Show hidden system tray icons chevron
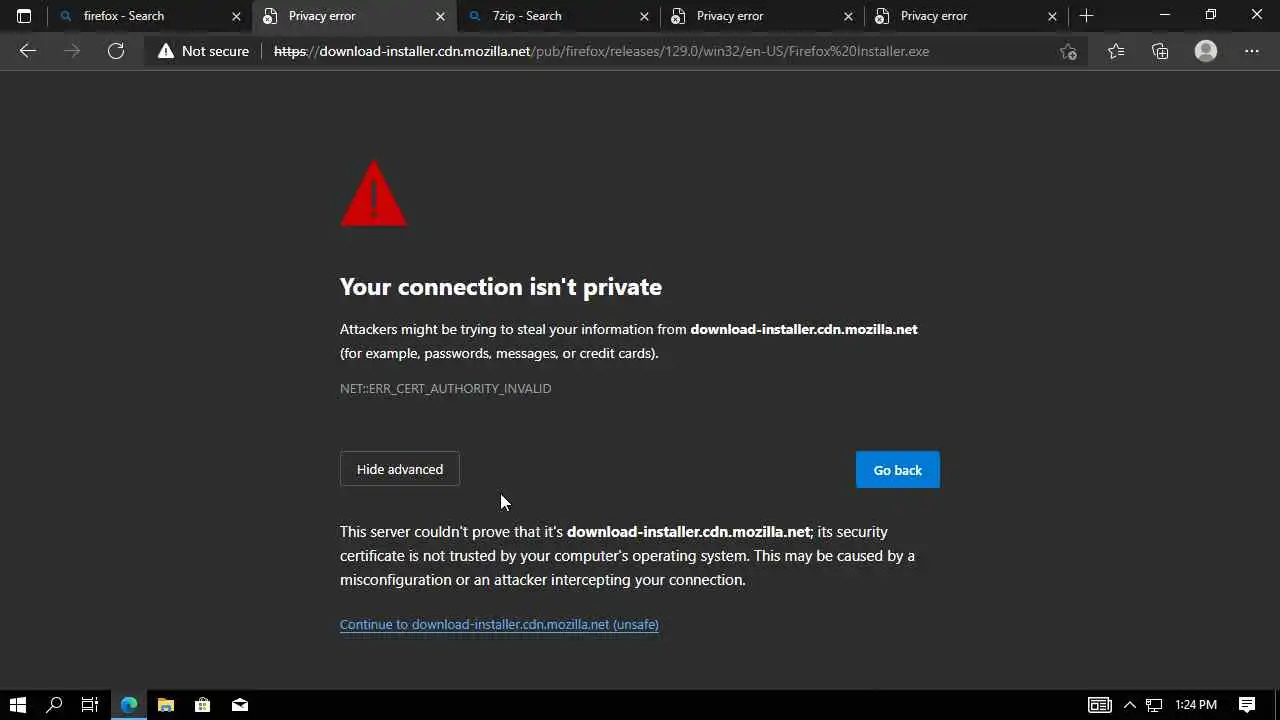The image size is (1280, 720). click(x=1130, y=705)
